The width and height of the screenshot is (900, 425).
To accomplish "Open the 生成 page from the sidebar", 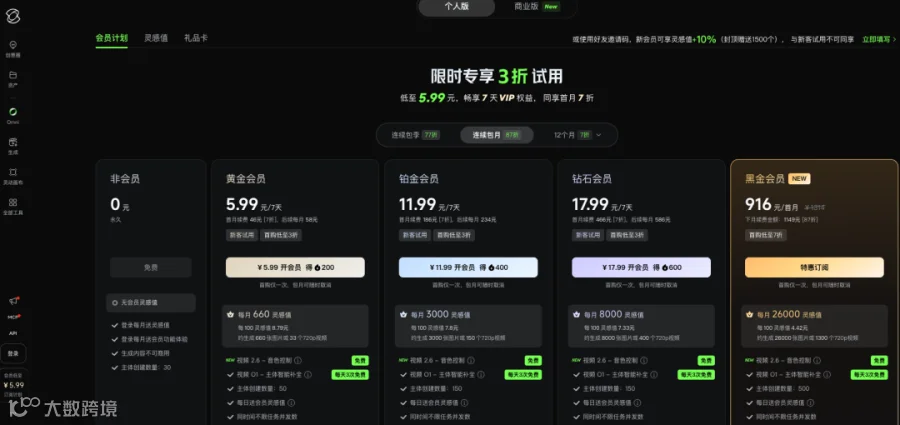I will (13, 146).
